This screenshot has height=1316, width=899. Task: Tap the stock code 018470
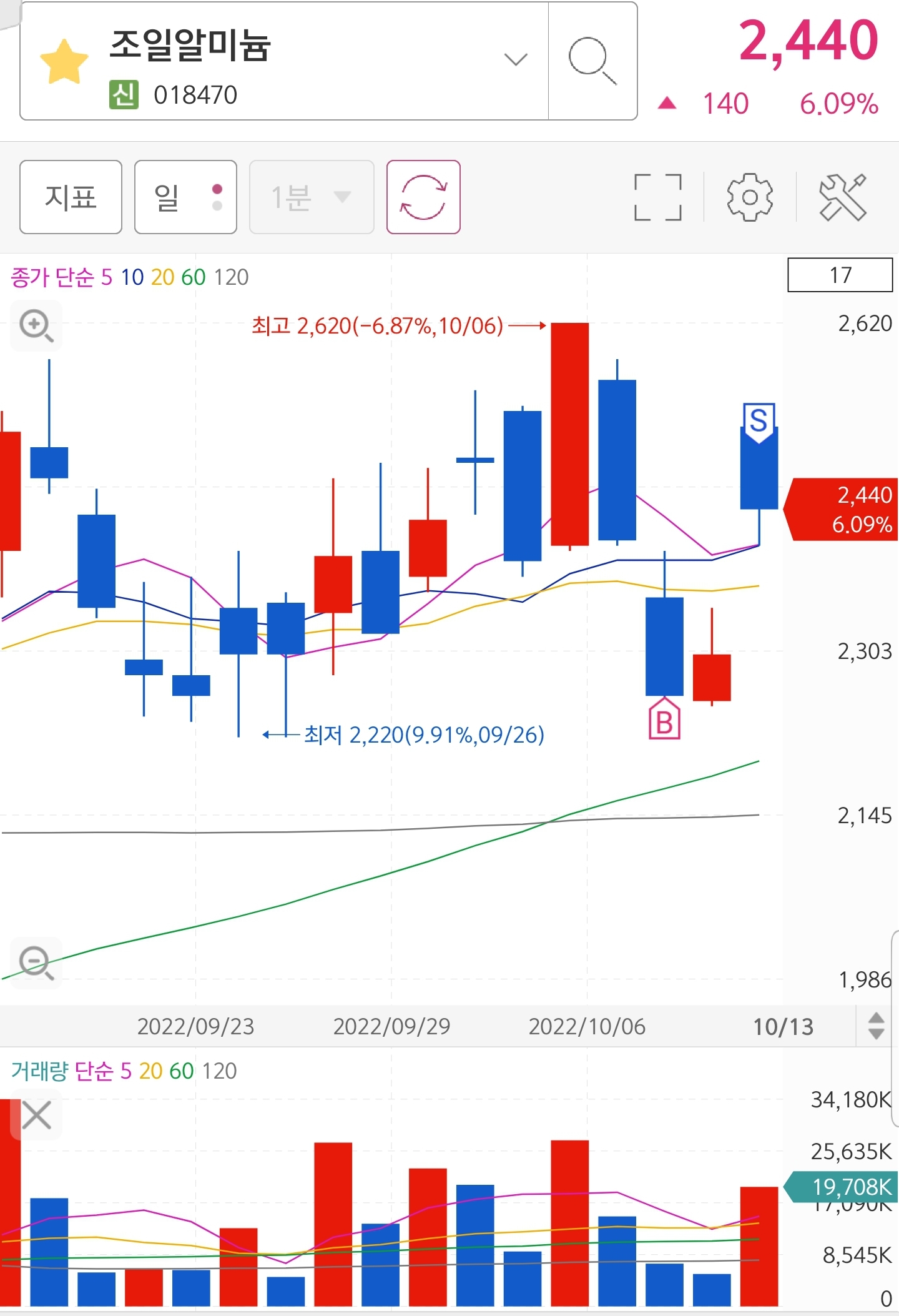pos(195,95)
